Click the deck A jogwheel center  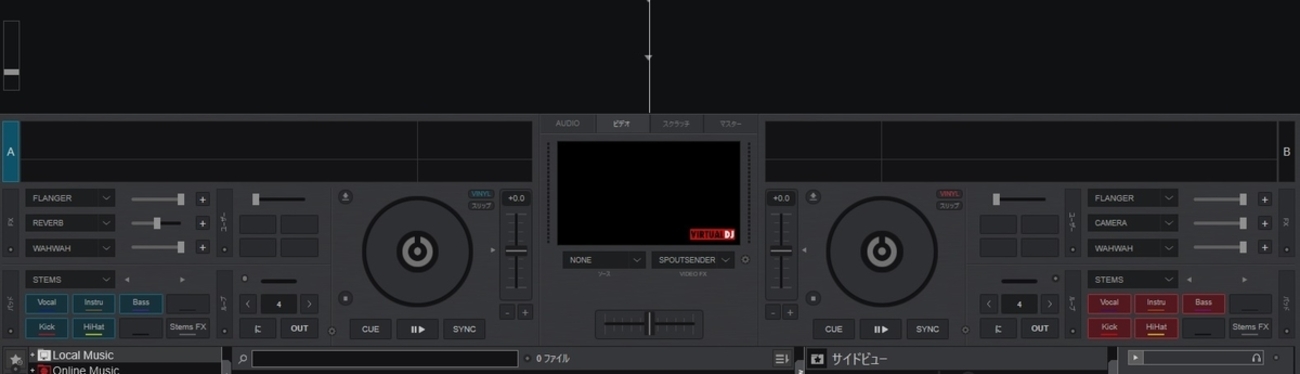tap(417, 251)
